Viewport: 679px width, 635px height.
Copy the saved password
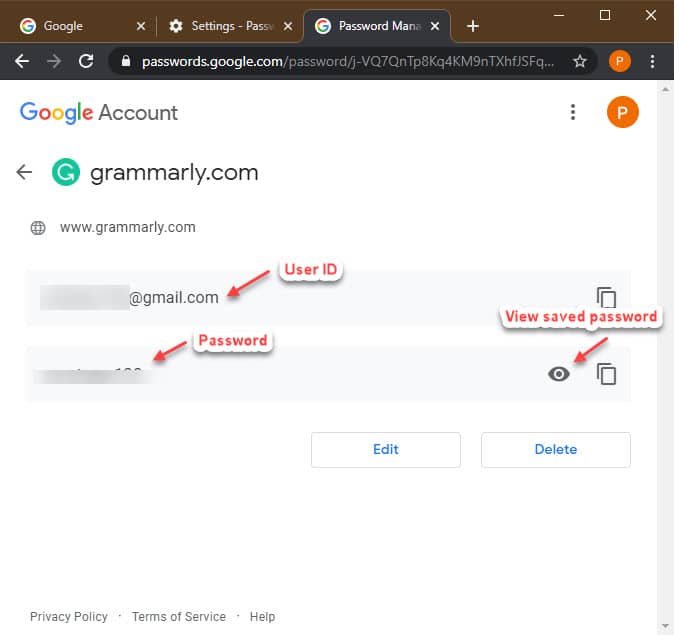tap(606, 374)
